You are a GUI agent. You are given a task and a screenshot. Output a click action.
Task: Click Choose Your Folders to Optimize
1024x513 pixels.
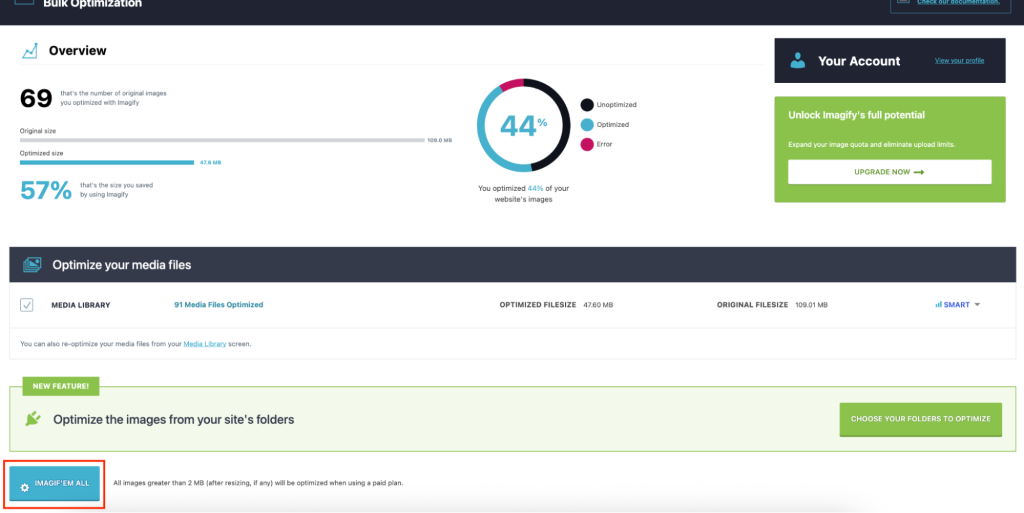(x=920, y=419)
